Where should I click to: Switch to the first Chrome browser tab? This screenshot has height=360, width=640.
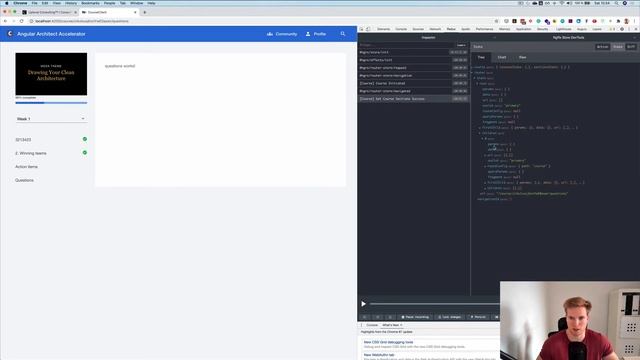pyautogui.click(x=49, y=12)
